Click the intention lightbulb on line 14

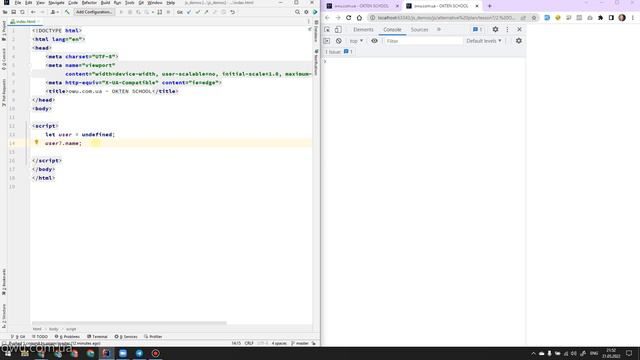36,142
